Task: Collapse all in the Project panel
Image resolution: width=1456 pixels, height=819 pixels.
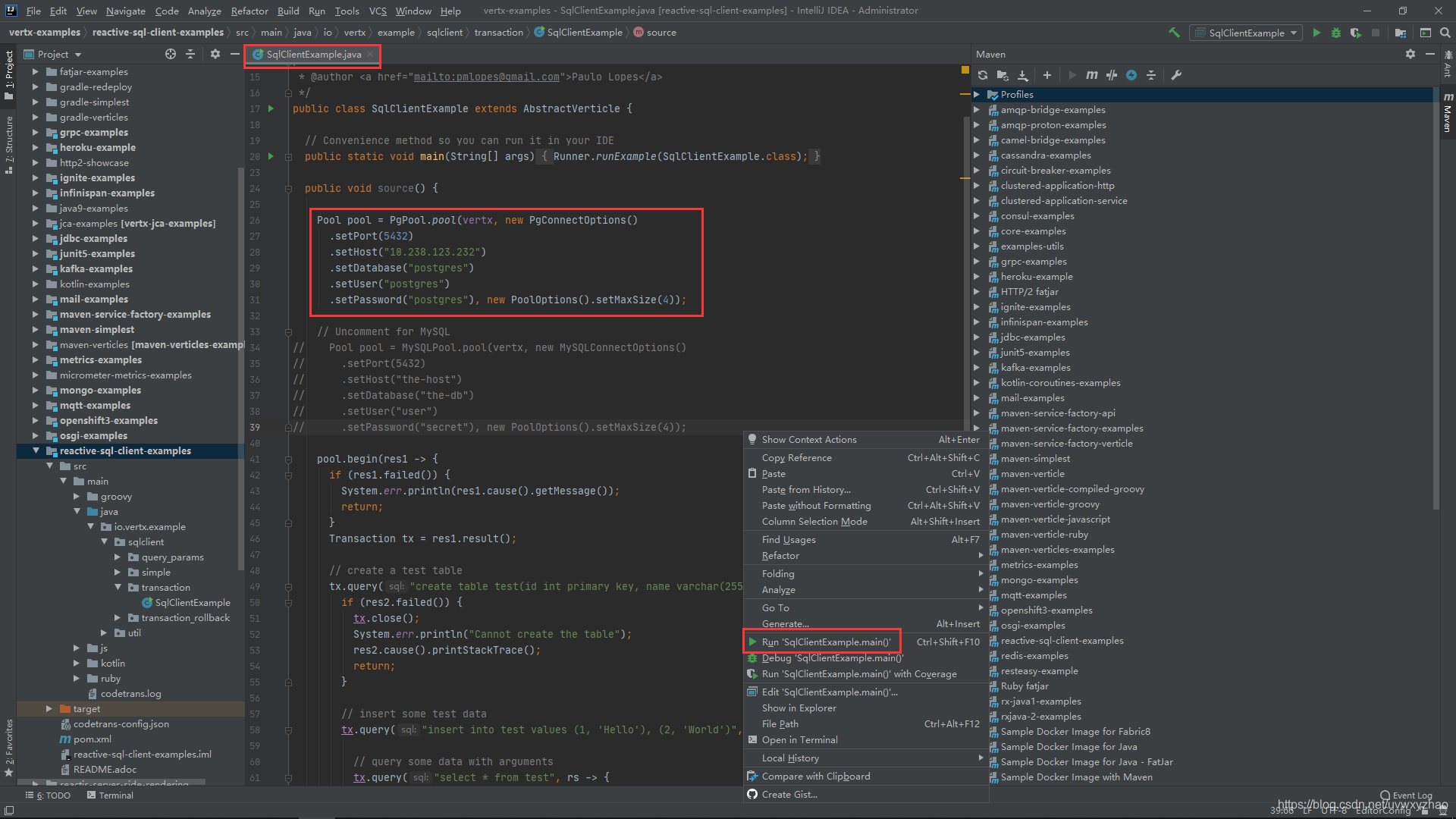Action: pyautogui.click(x=190, y=54)
